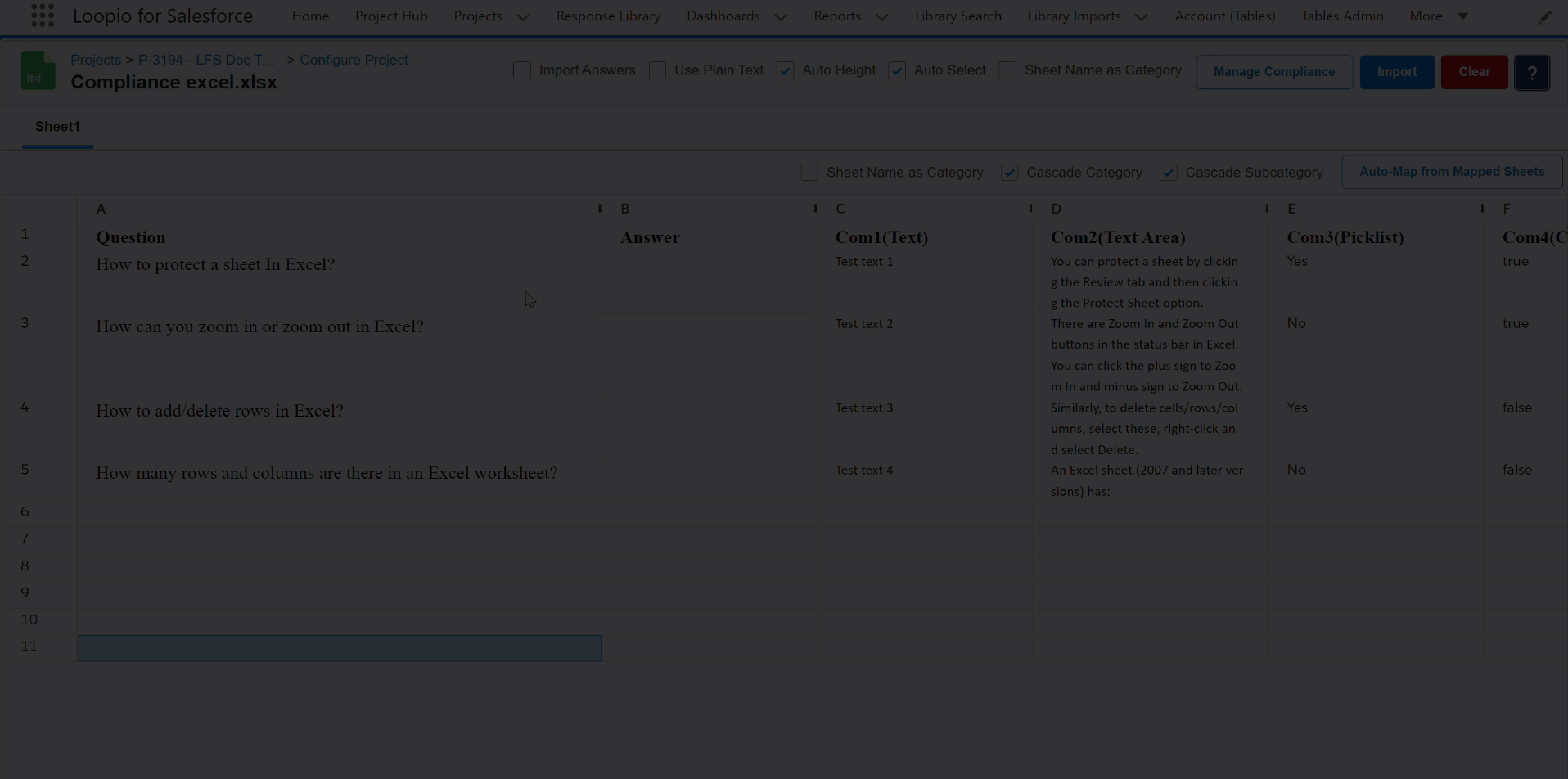Select the Sheet1 tab

pyautogui.click(x=57, y=127)
